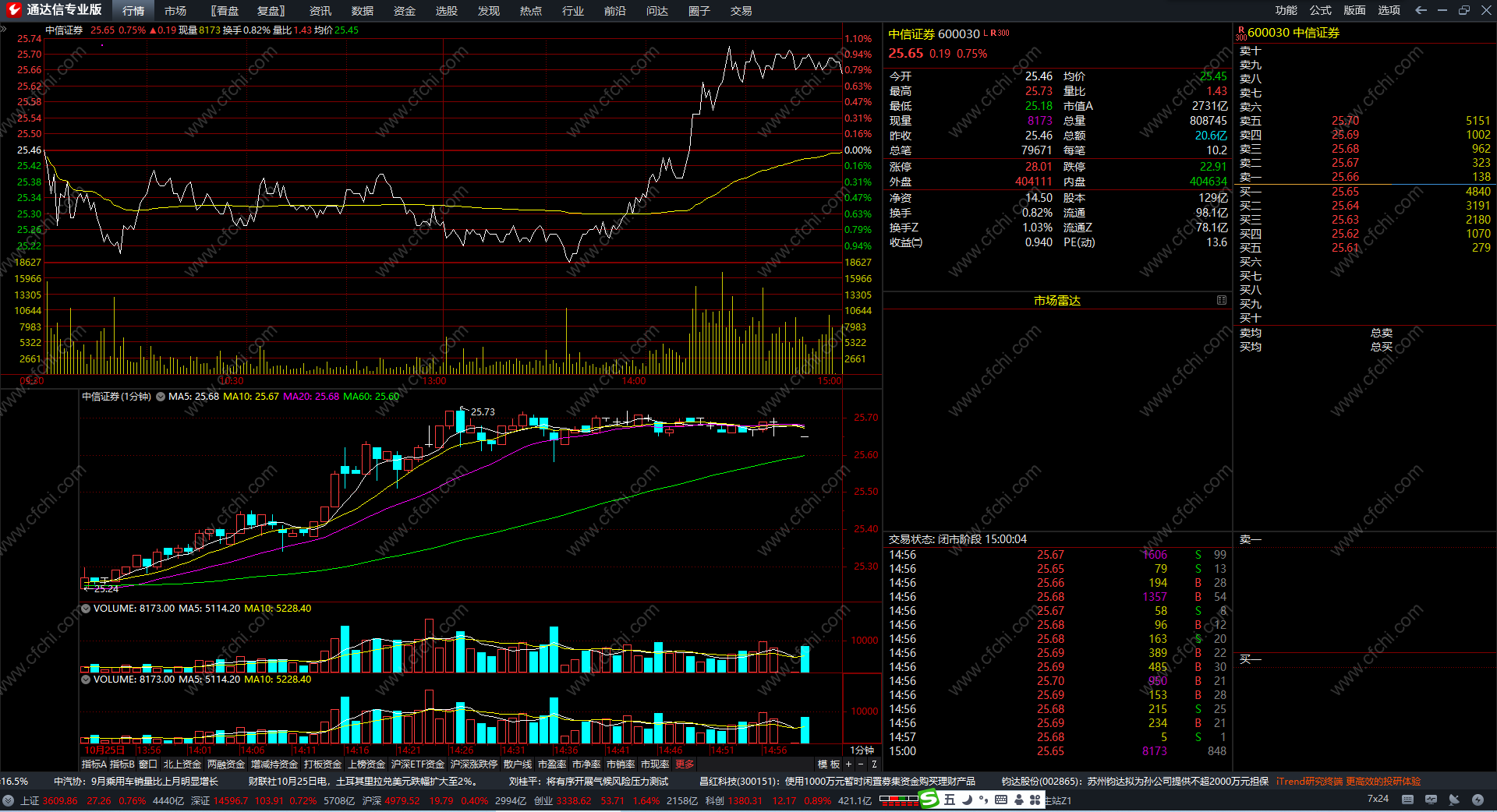This screenshot has width=1497, height=812.
Task: Open the 选股 tab
Action: point(447,11)
